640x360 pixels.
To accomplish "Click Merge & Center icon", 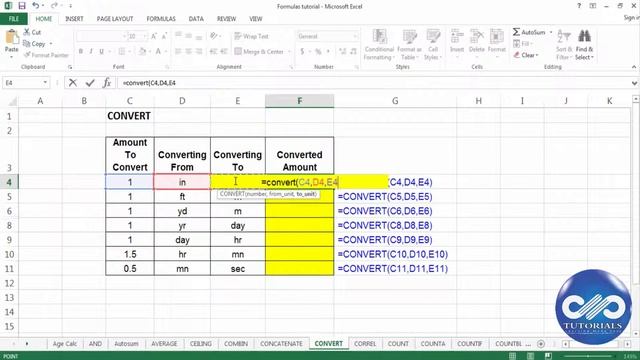I will pyautogui.click(x=238, y=51).
